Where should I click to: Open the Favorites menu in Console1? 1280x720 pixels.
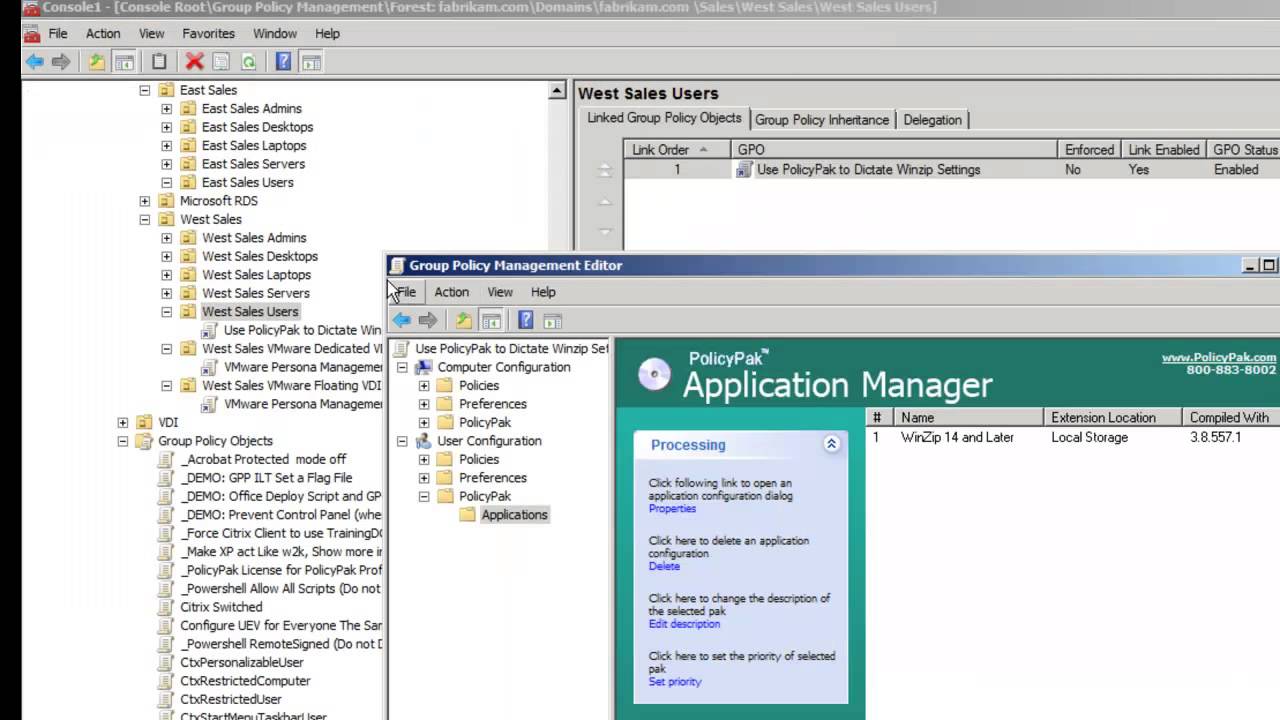click(x=208, y=33)
